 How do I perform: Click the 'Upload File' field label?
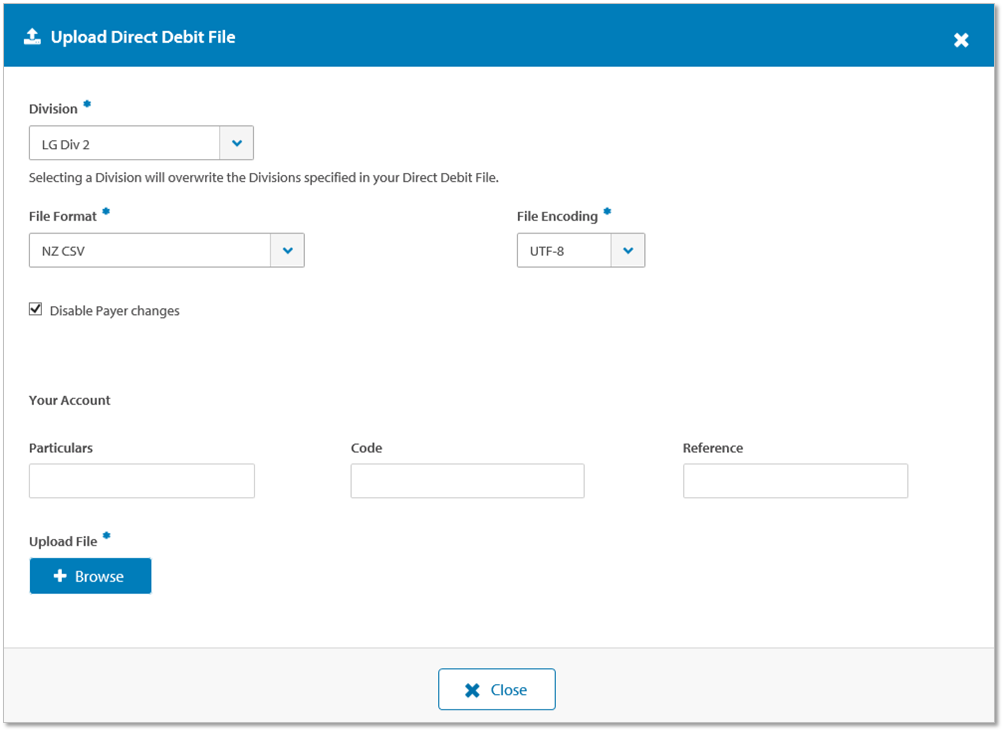(x=63, y=541)
